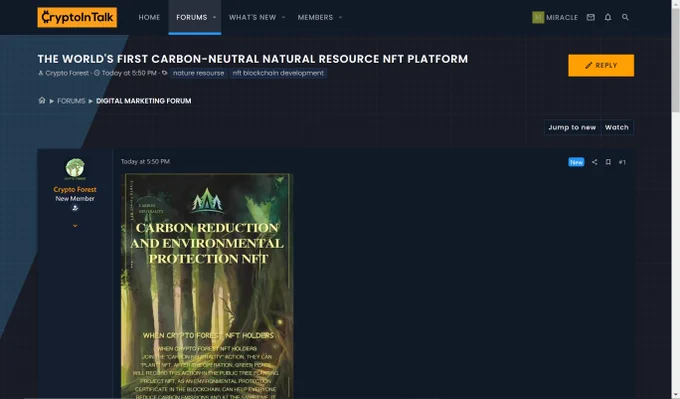Open the alerts bell icon
680x399 pixels.
608,17
